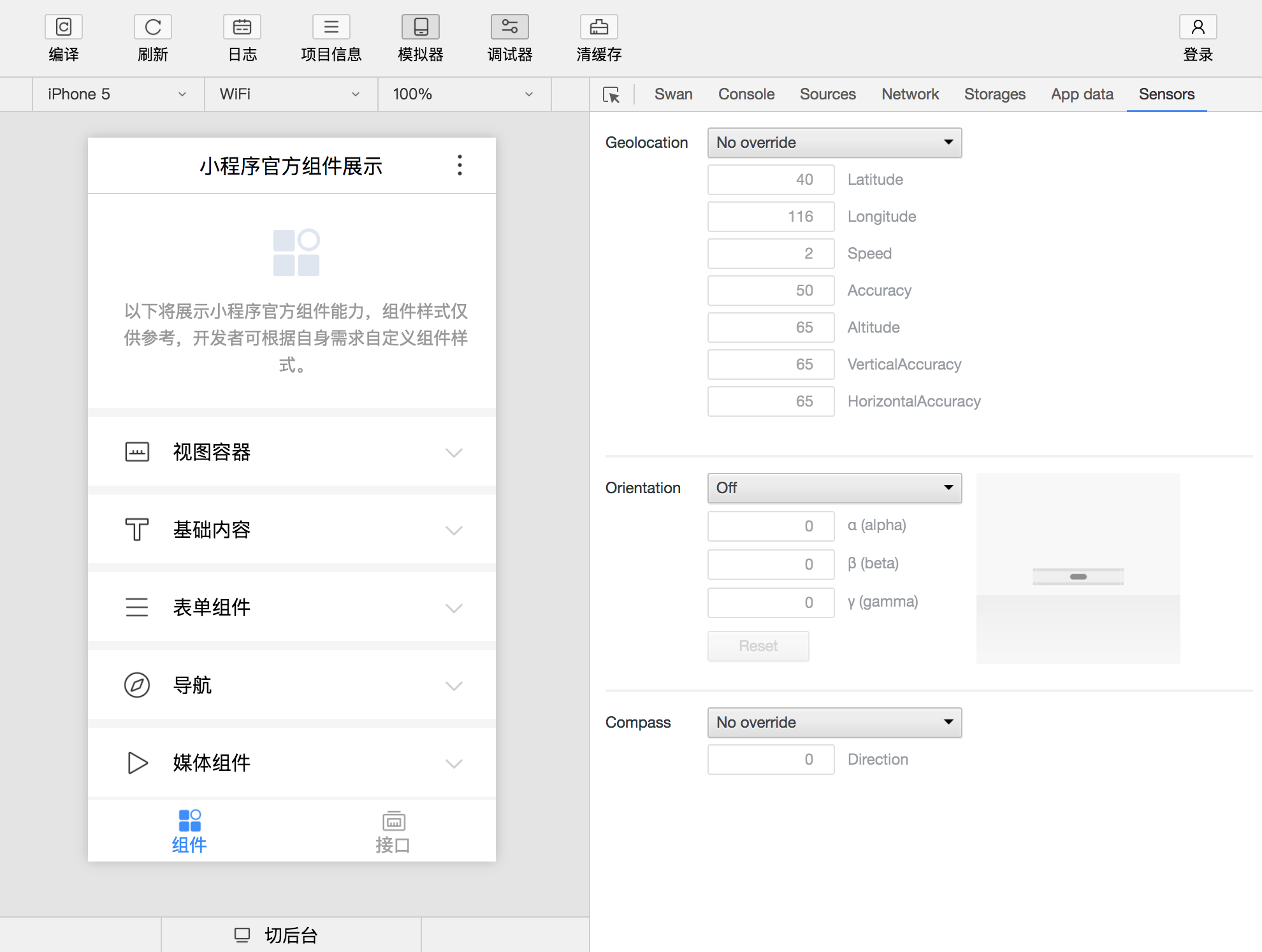Screen dimensions: 1262x952
Task: Toggle the 模拟器 simulator panel
Action: (421, 27)
